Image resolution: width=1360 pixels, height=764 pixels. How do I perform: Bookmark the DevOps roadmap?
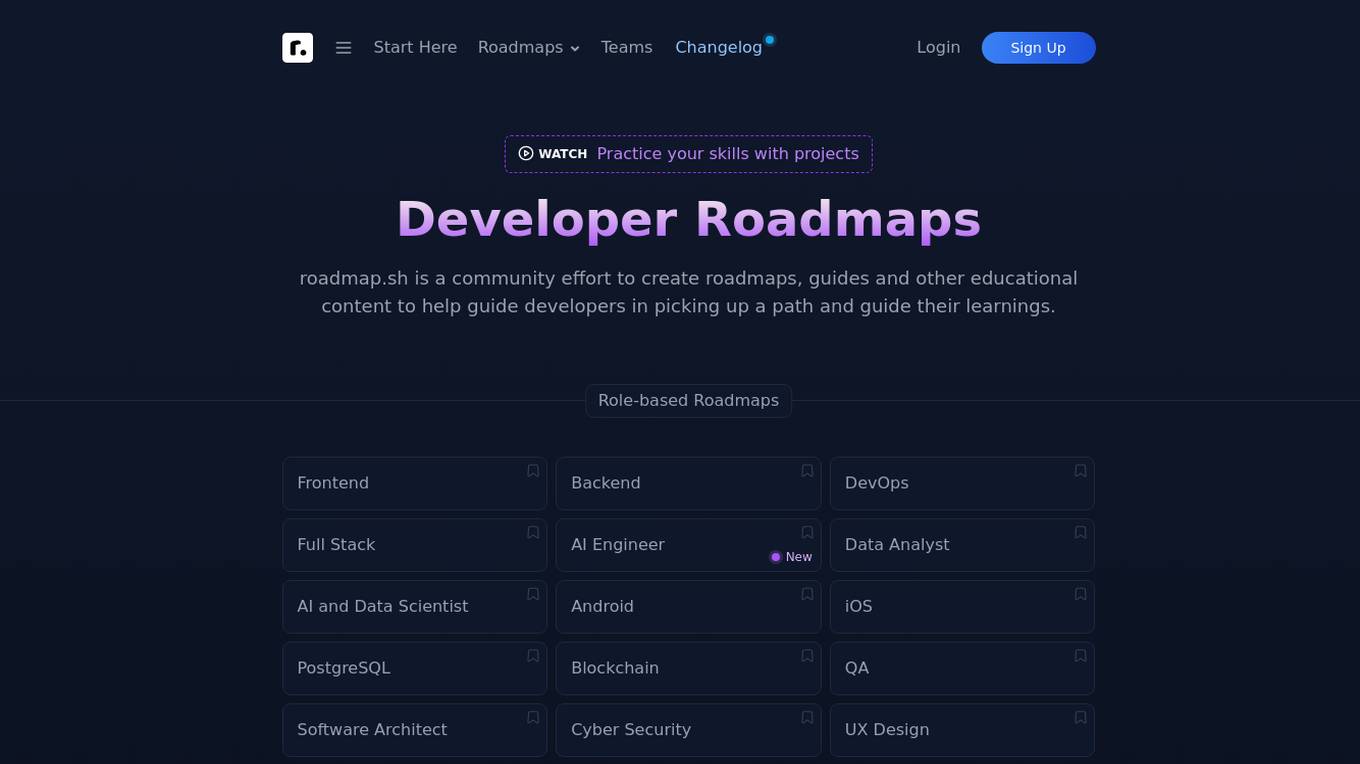pos(1080,471)
